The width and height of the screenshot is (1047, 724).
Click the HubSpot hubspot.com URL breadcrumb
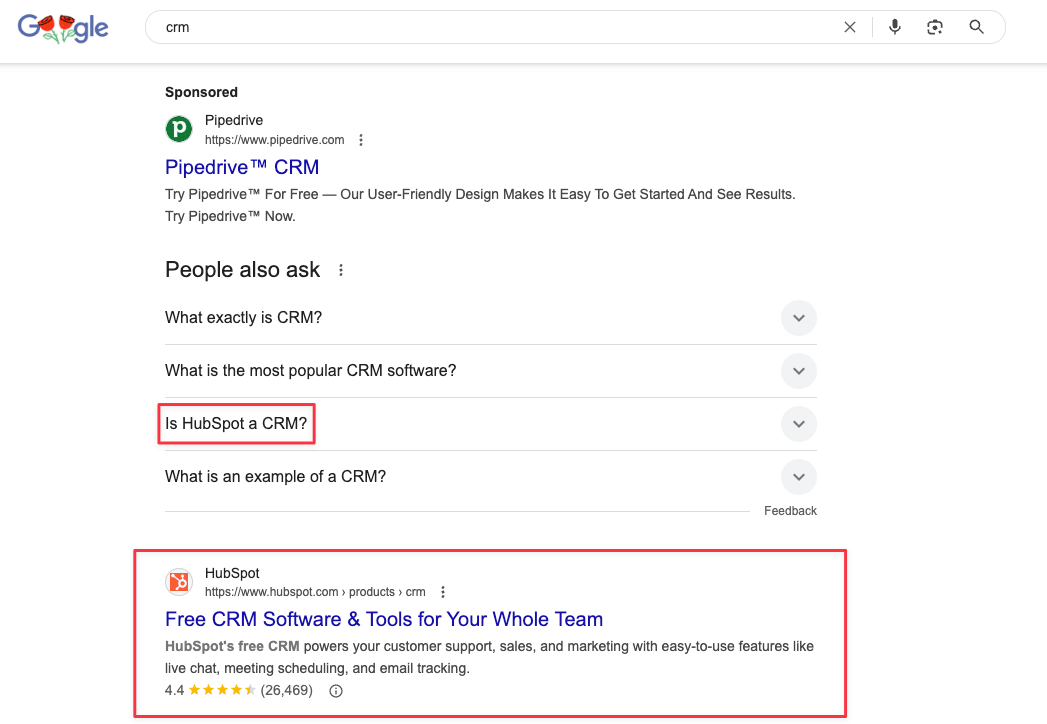click(x=315, y=592)
